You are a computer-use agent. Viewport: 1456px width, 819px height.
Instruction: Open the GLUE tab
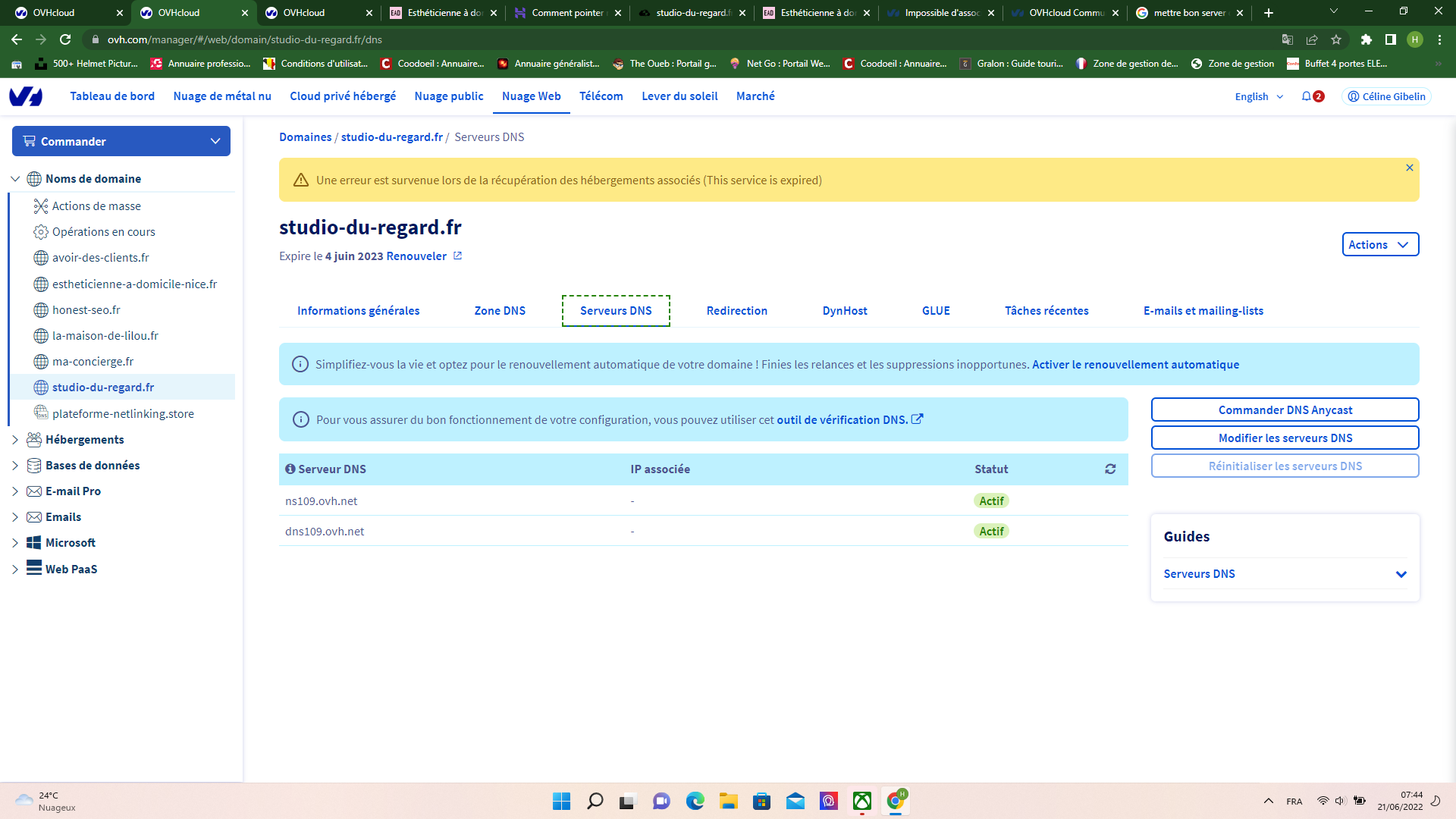pyautogui.click(x=936, y=311)
